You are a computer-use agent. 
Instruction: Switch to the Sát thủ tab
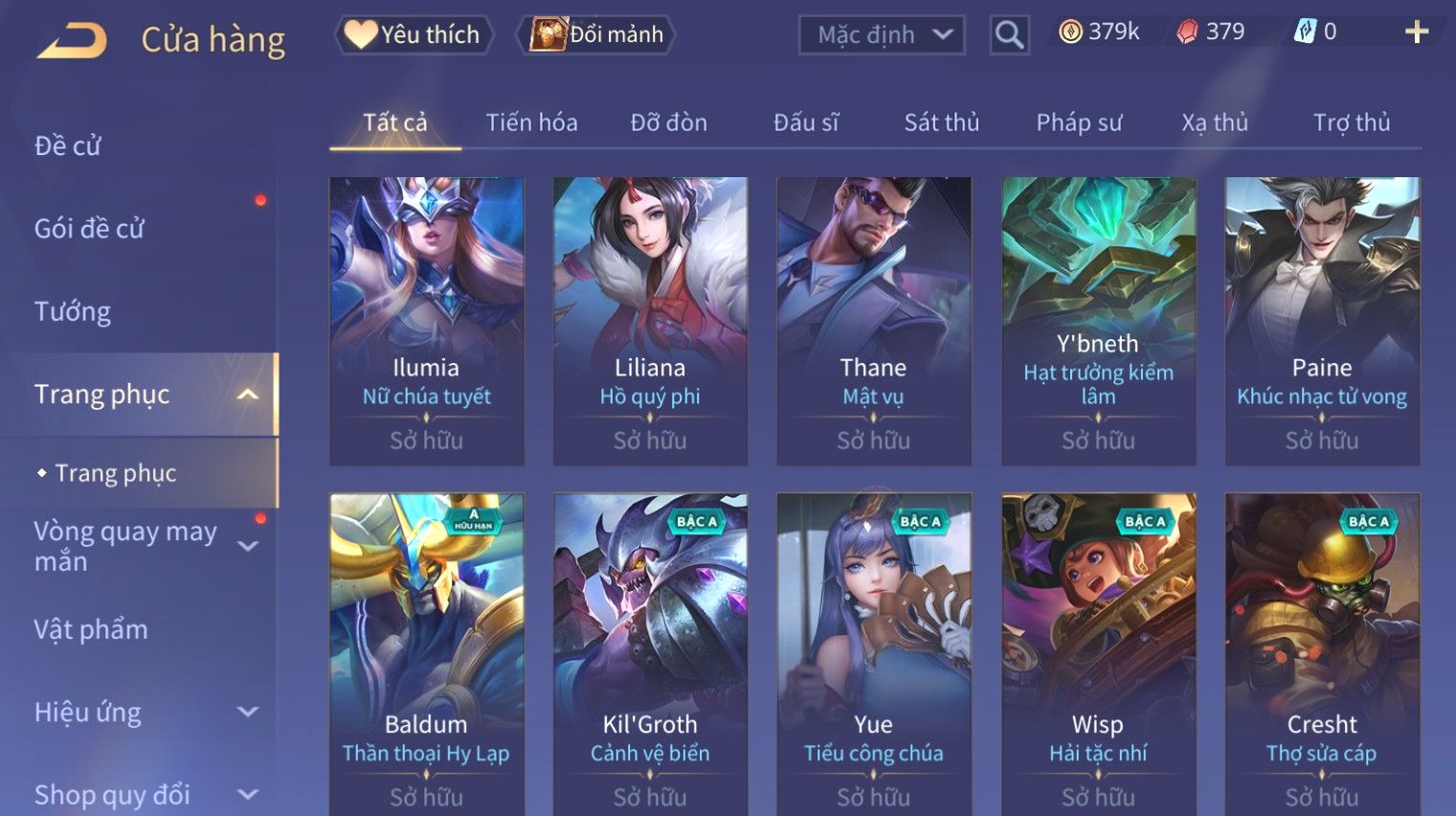coord(942,123)
